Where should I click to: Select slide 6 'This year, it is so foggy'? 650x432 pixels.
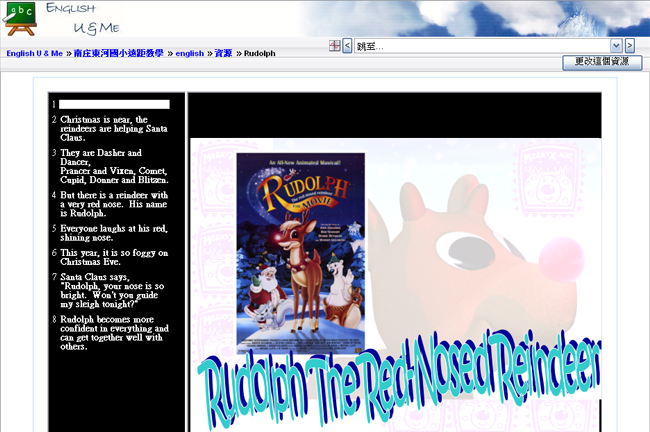[110, 258]
